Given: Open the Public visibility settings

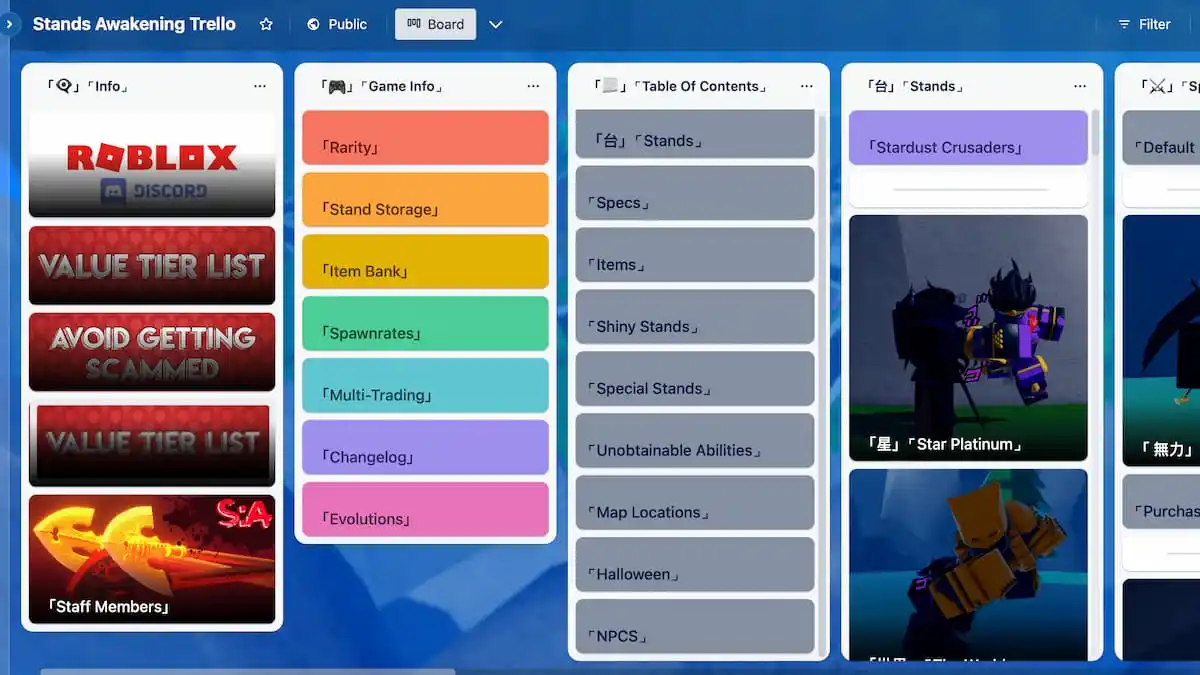Looking at the screenshot, I should [x=336, y=23].
